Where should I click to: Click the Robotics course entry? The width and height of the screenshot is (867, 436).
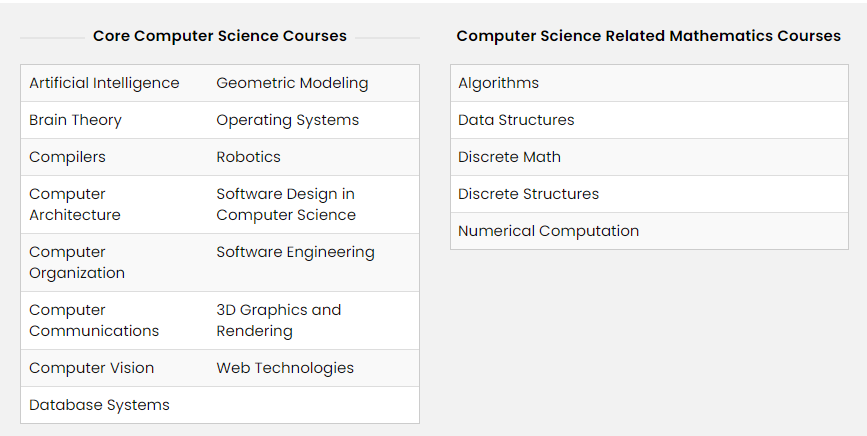pyautogui.click(x=248, y=157)
